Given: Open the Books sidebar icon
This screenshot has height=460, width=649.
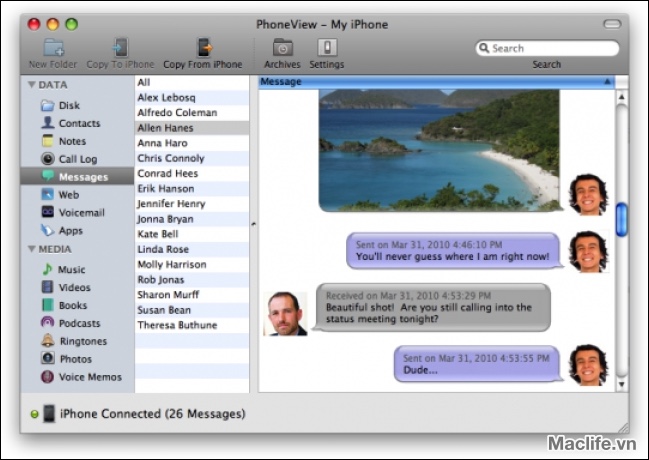Looking at the screenshot, I should tap(48, 305).
